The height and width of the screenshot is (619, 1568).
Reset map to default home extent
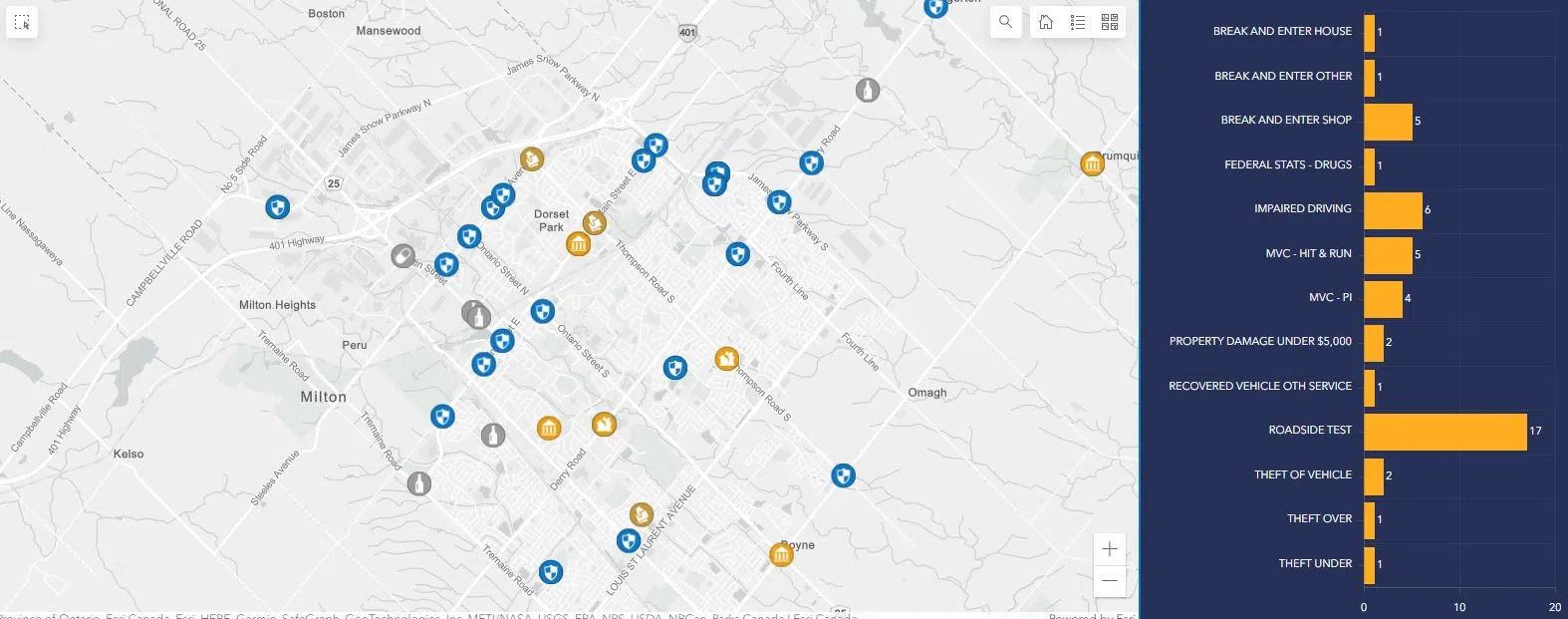pos(1046,22)
